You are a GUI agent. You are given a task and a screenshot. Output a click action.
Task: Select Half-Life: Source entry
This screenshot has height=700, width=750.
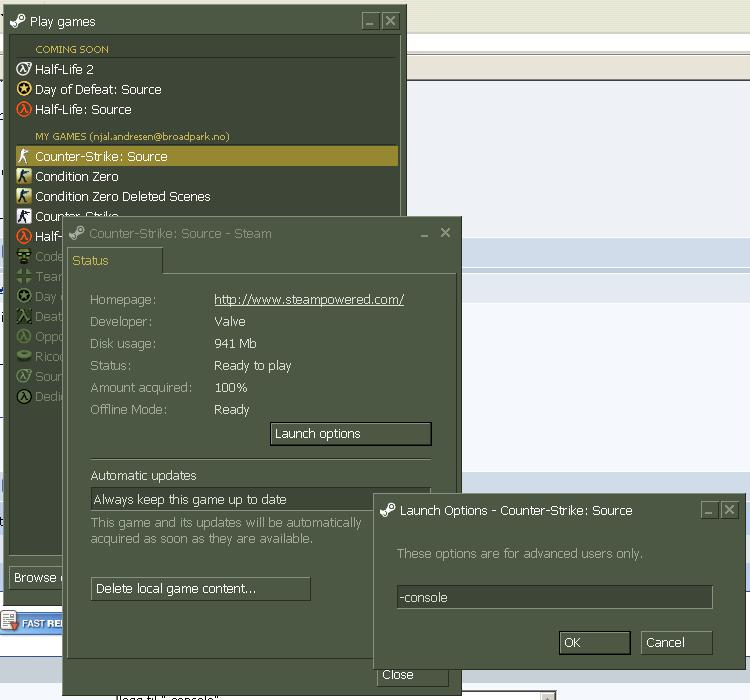pos(207,109)
